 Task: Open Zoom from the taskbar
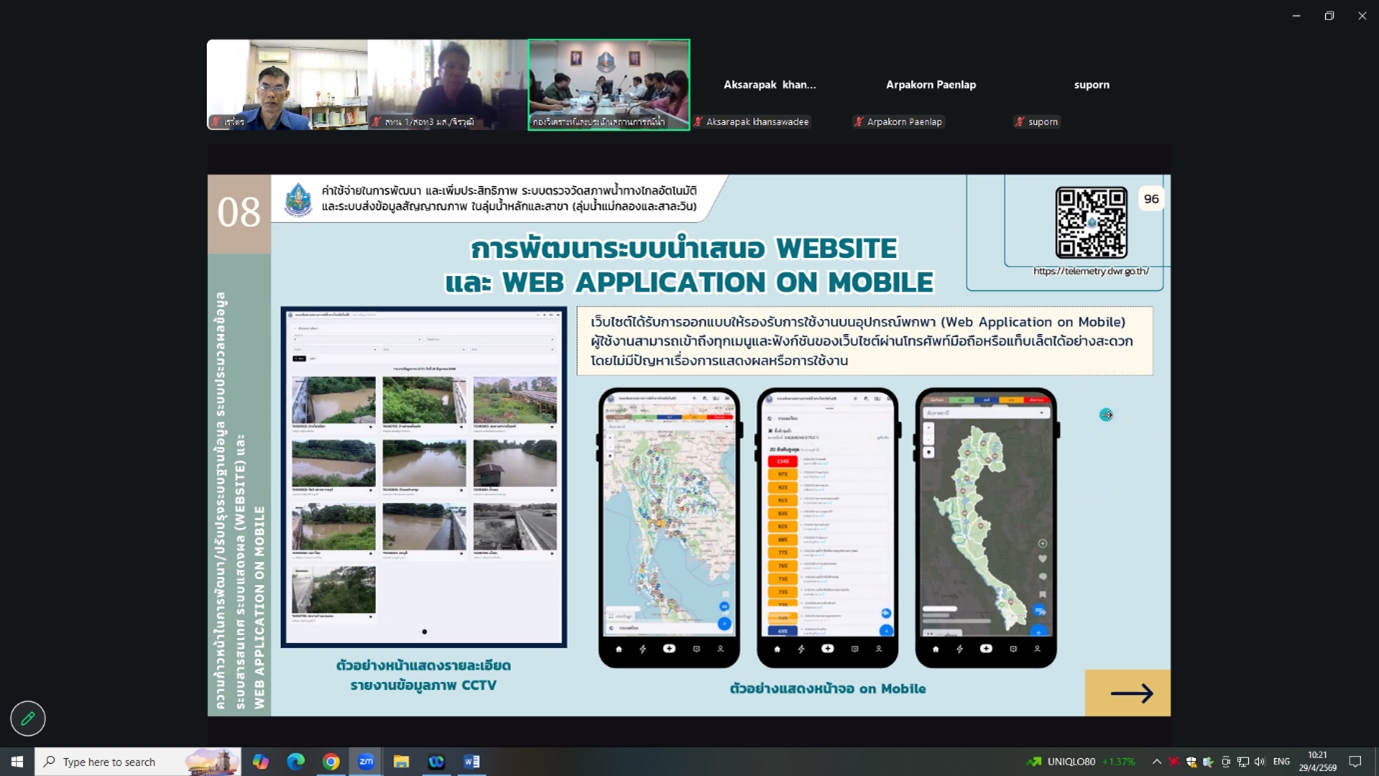[366, 762]
